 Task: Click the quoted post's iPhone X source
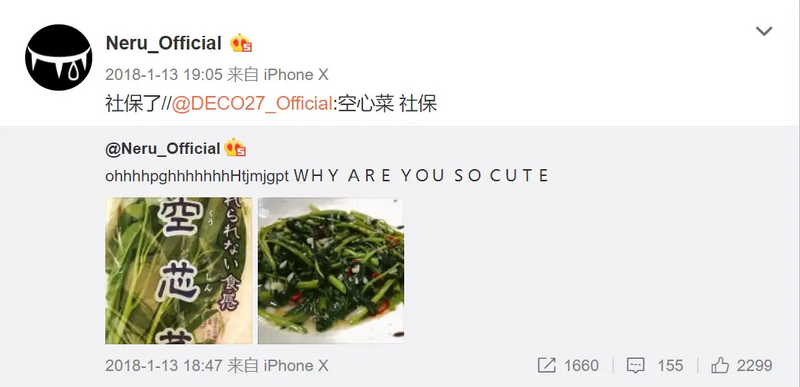coord(296,366)
